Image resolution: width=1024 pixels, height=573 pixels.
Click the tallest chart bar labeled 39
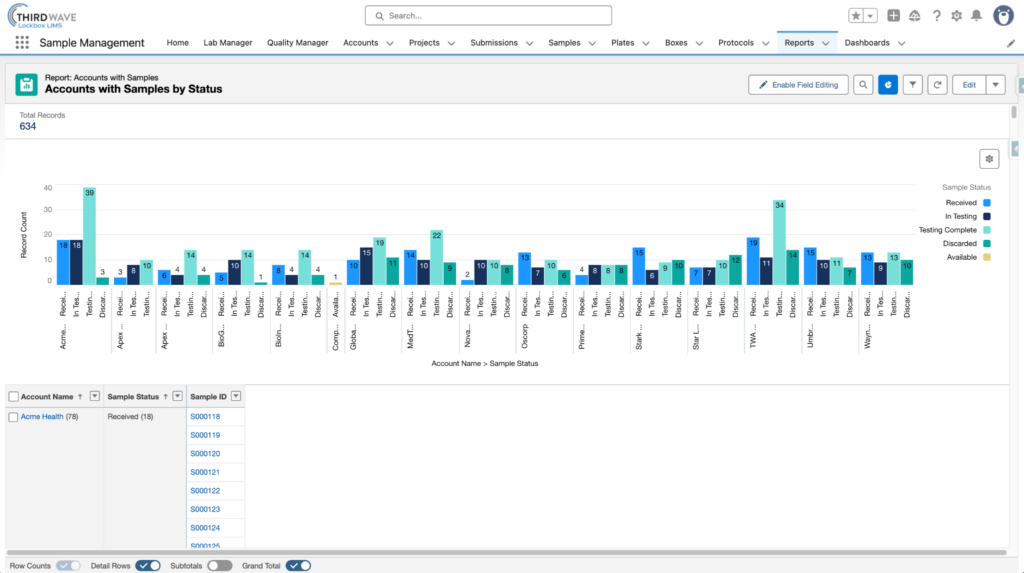tap(89, 237)
